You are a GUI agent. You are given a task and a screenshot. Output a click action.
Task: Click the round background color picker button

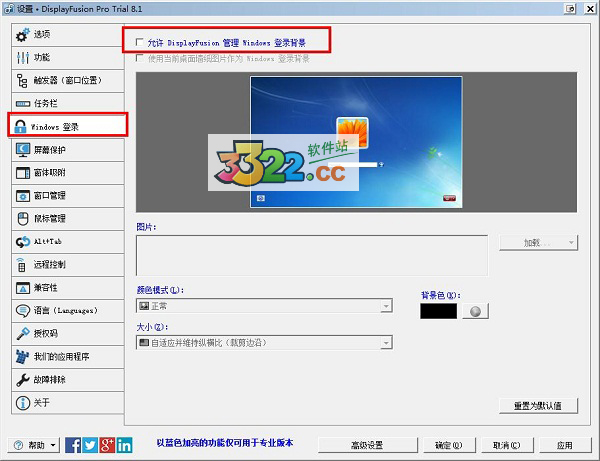coord(475,311)
